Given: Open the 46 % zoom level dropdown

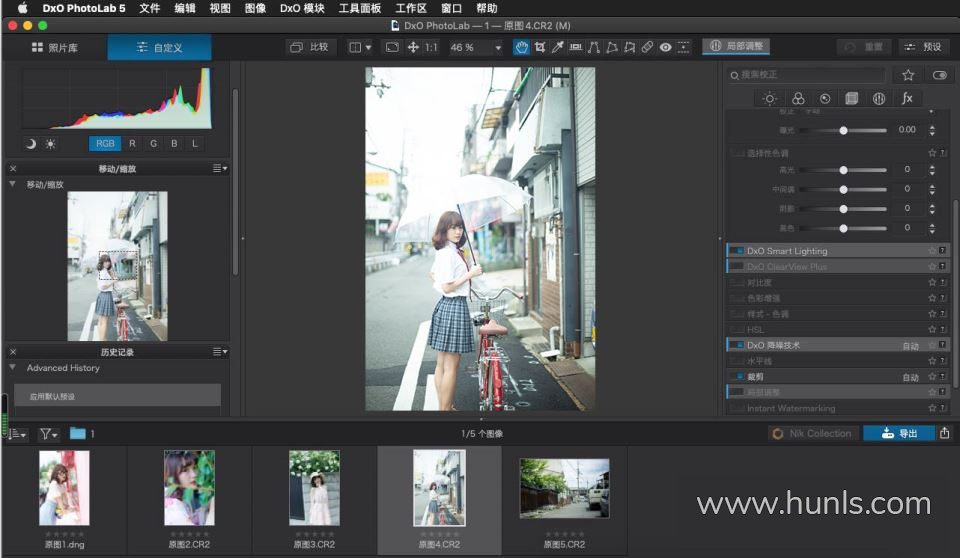Looking at the screenshot, I should click(475, 47).
